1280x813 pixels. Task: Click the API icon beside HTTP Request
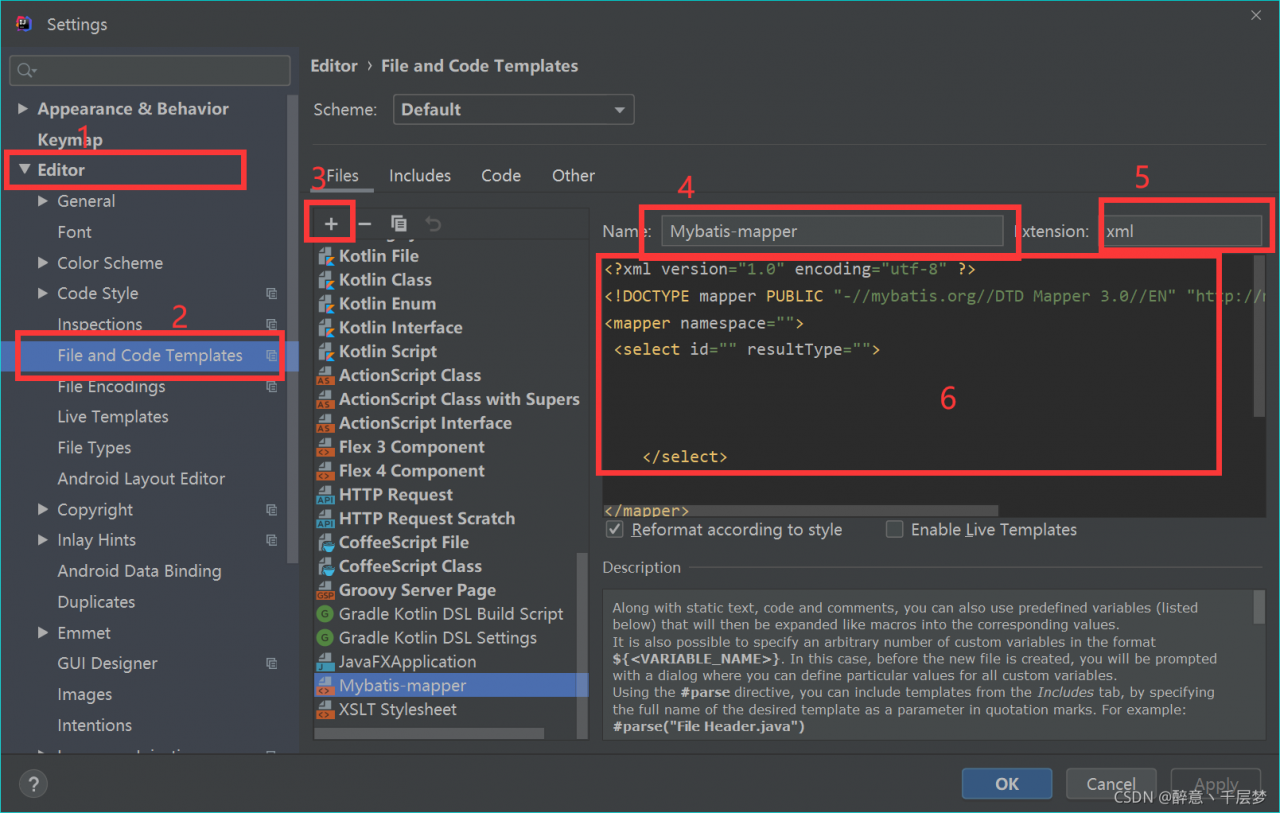[326, 495]
